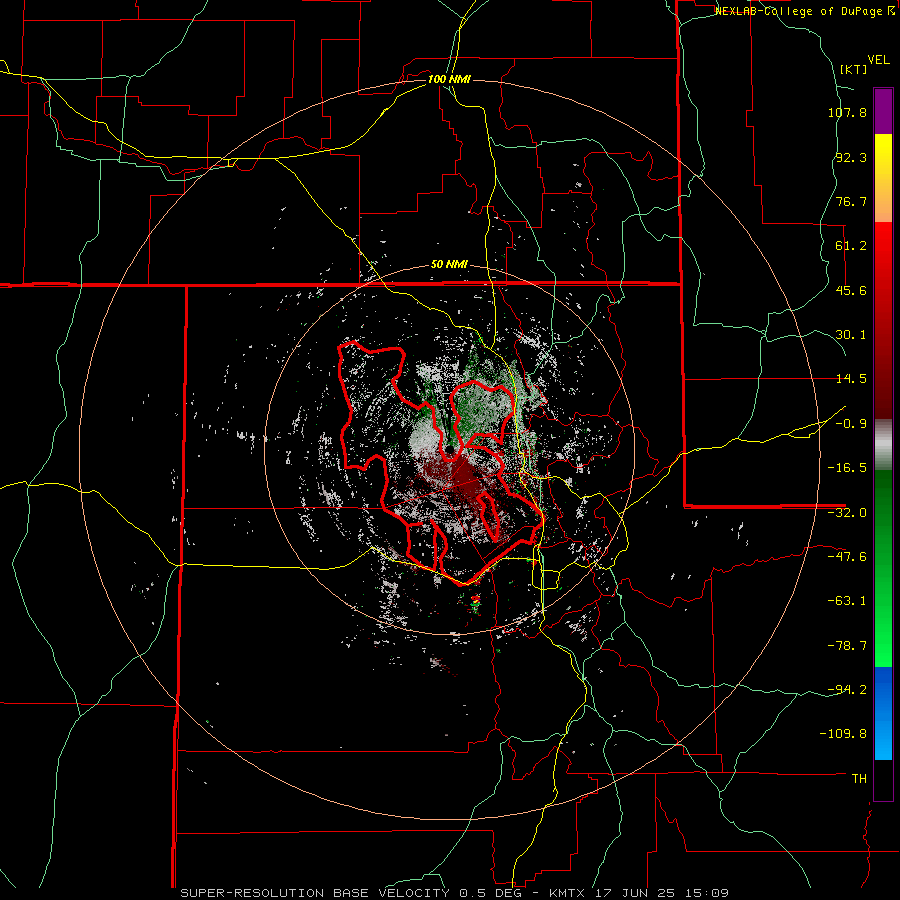The height and width of the screenshot is (900, 900).
Task: Click the 107.8 legend value
Action: (x=847, y=112)
